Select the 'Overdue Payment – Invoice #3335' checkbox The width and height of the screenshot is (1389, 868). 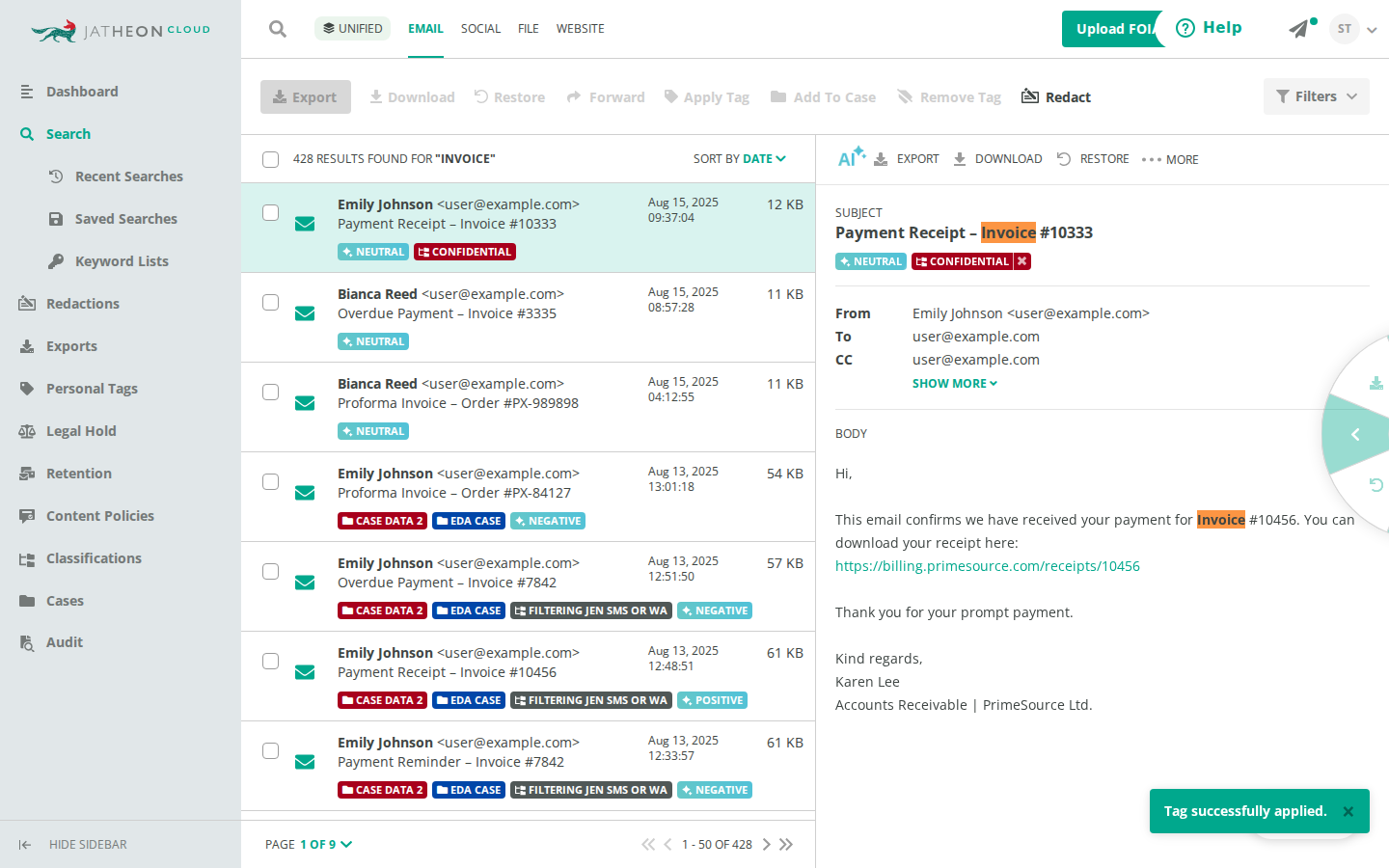pyautogui.click(x=271, y=302)
